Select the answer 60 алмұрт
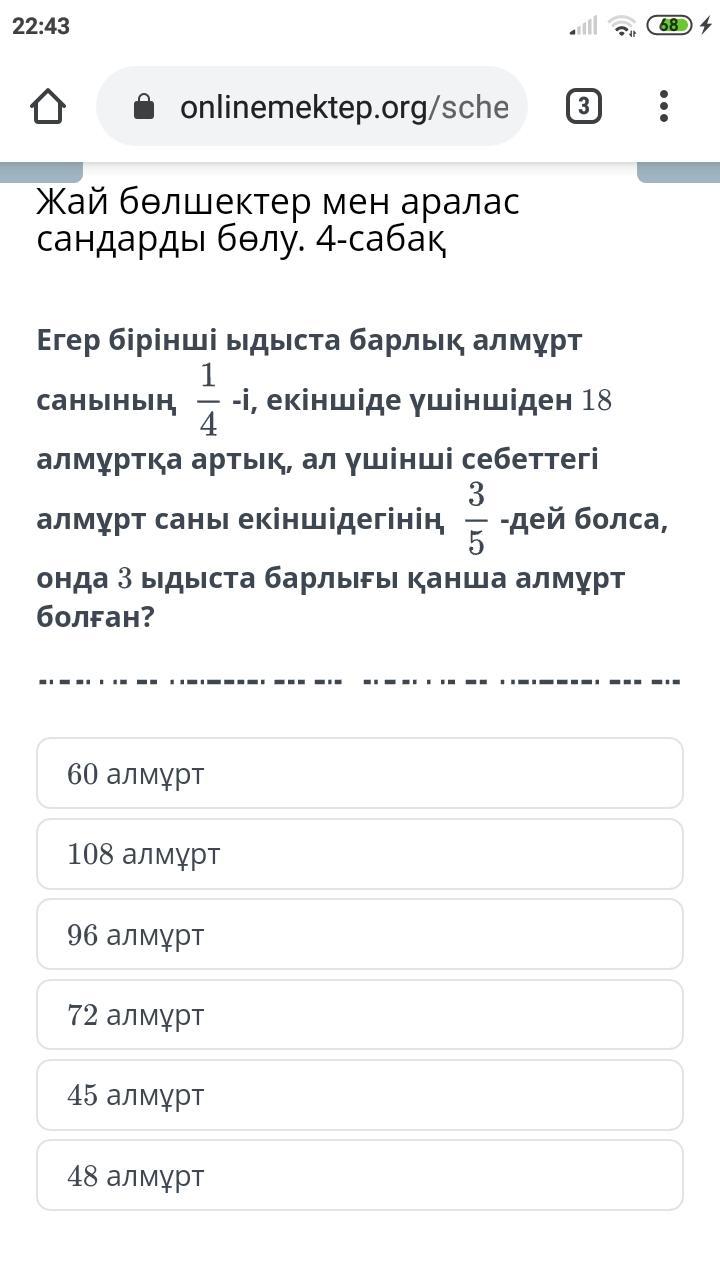This screenshot has width=720, height=1280. pos(360,773)
